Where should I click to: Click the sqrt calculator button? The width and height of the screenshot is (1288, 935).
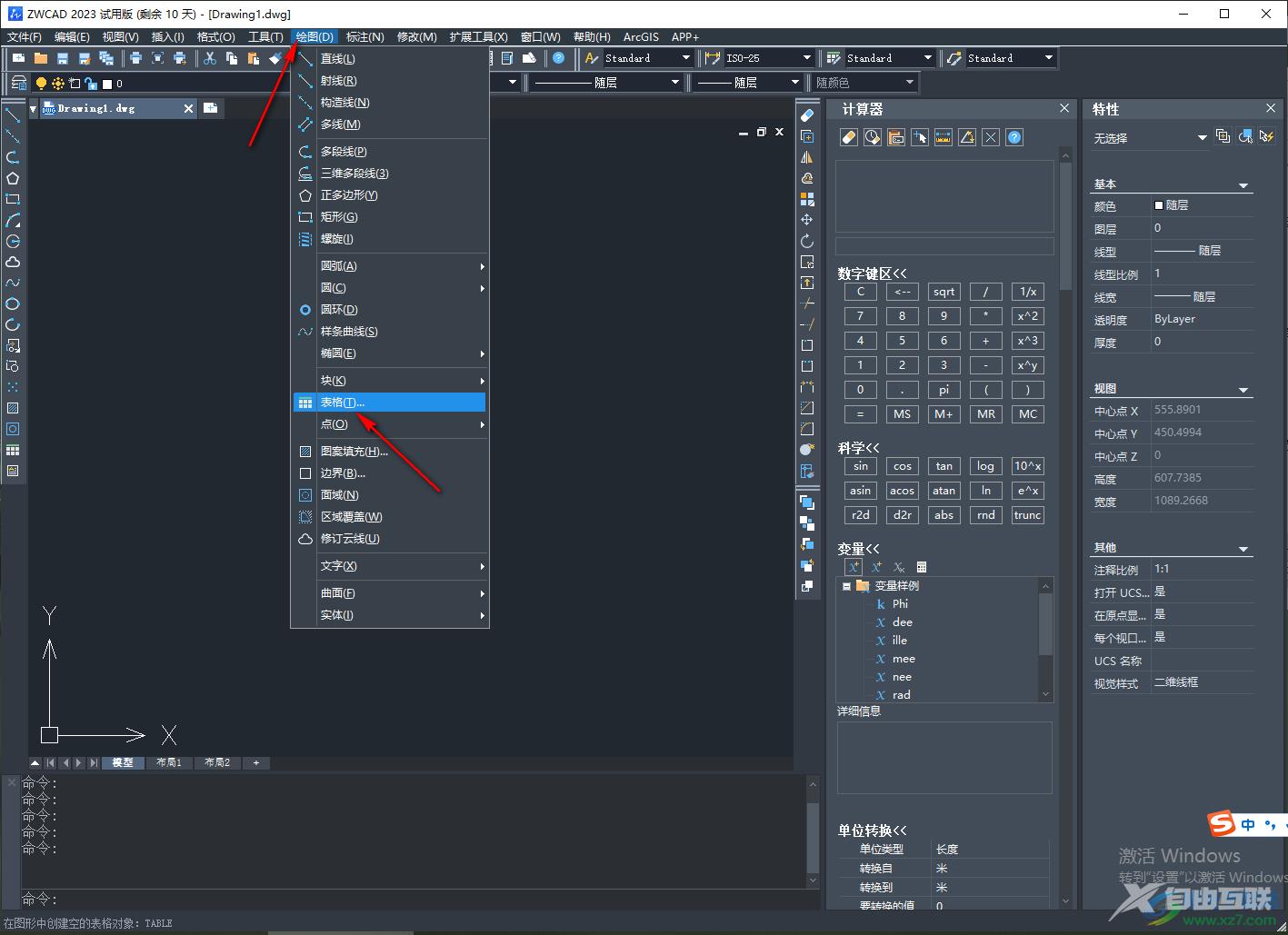[944, 292]
